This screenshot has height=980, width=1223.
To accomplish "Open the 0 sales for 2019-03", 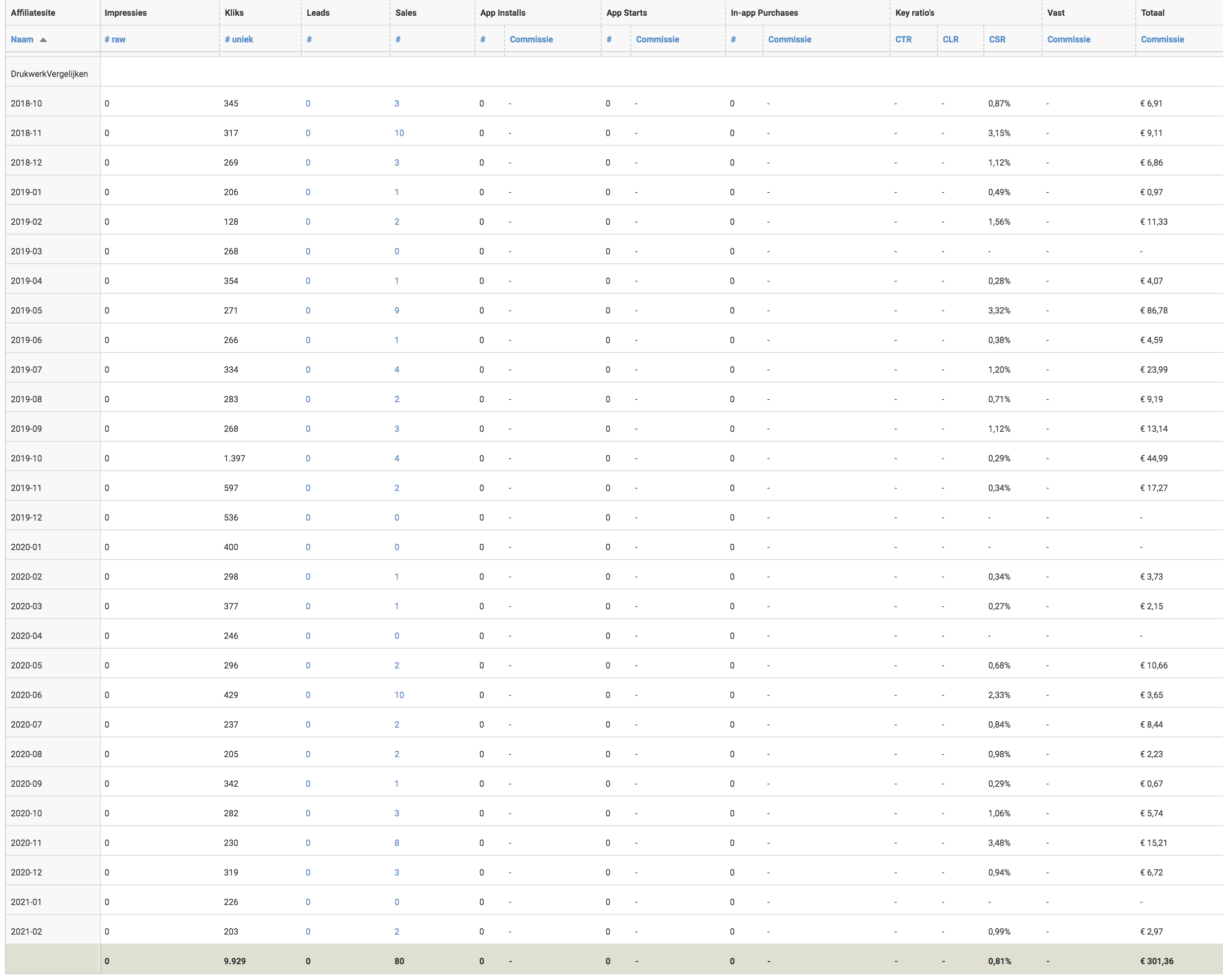I will [x=397, y=251].
